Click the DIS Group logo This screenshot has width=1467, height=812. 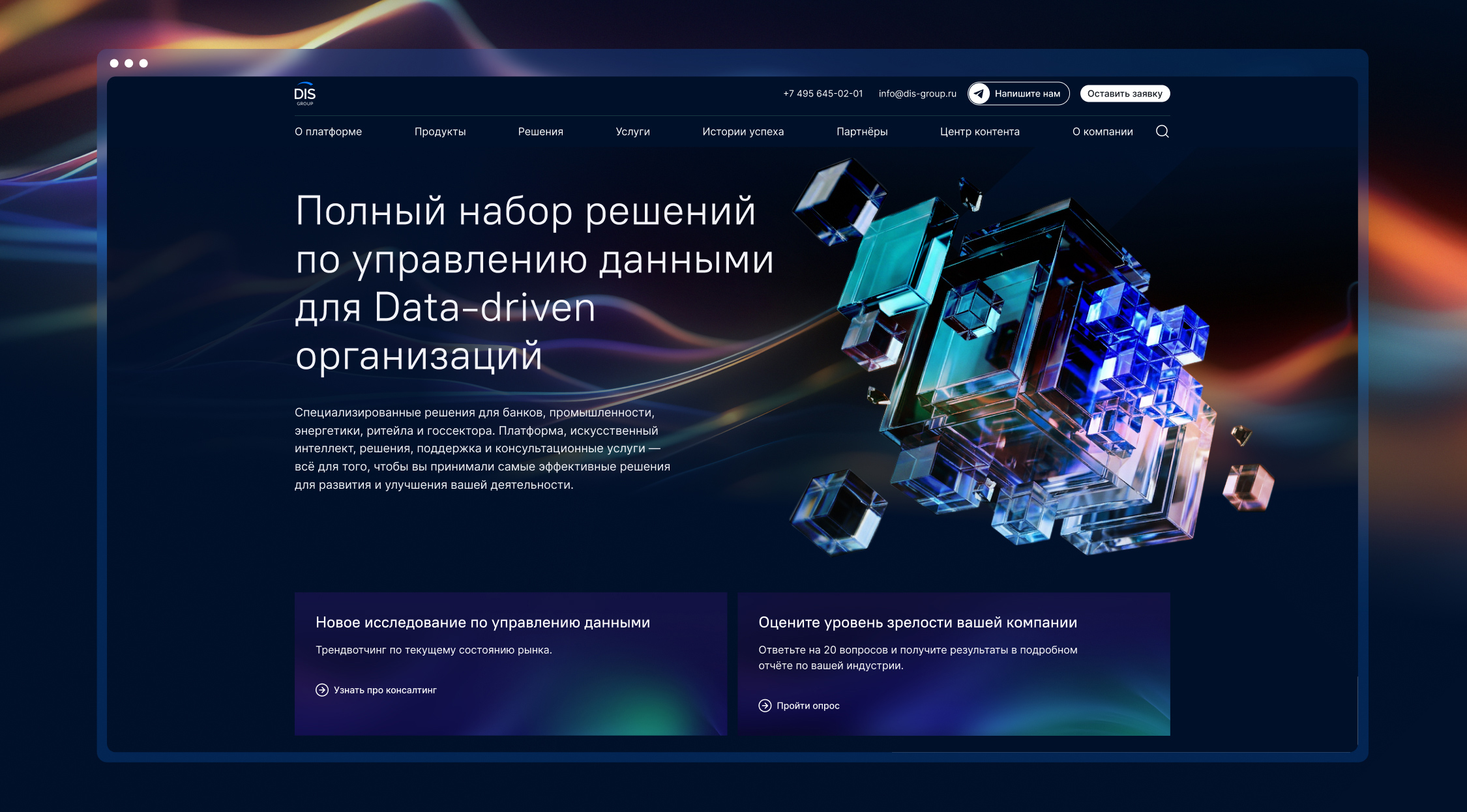[x=304, y=94]
